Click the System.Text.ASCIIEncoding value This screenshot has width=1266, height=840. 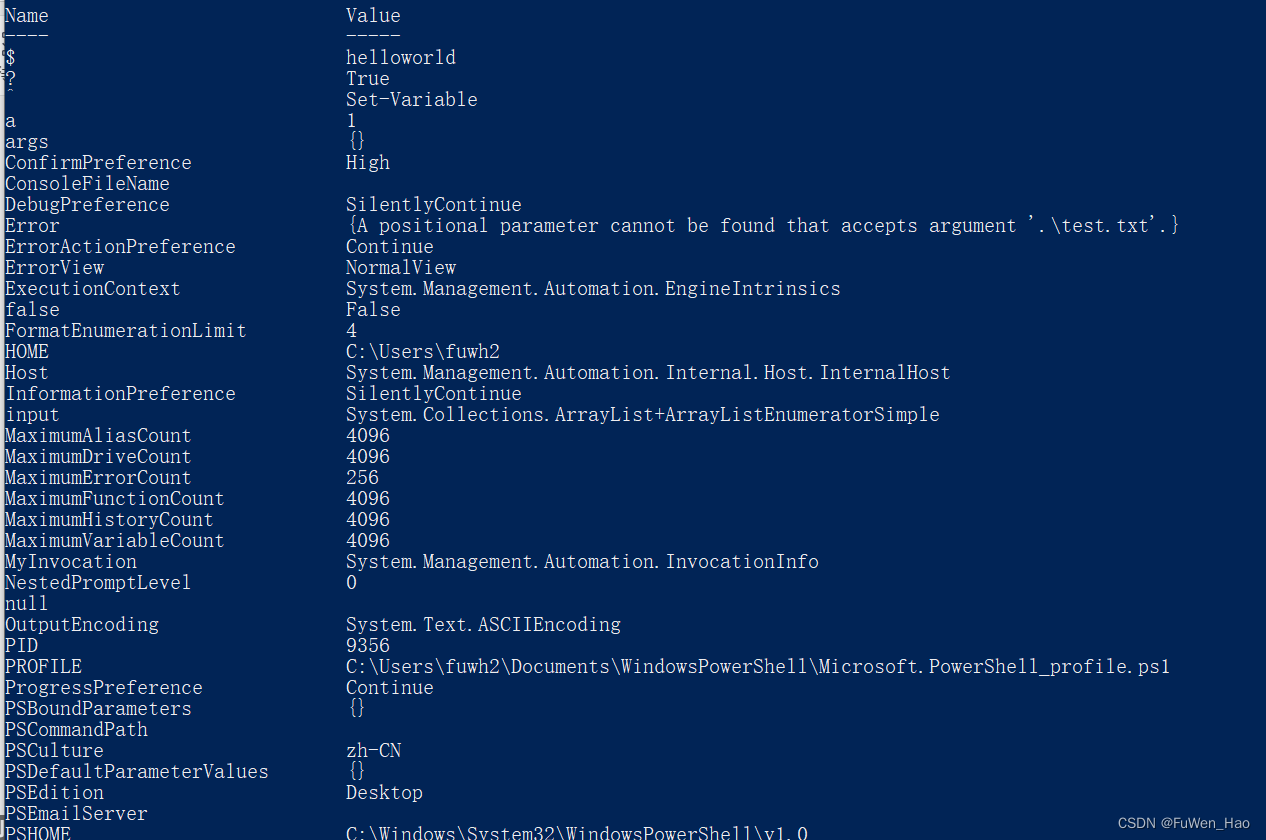483,625
